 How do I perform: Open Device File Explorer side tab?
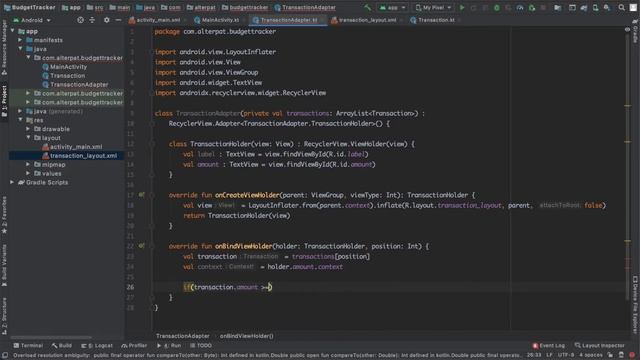(x=636, y=304)
